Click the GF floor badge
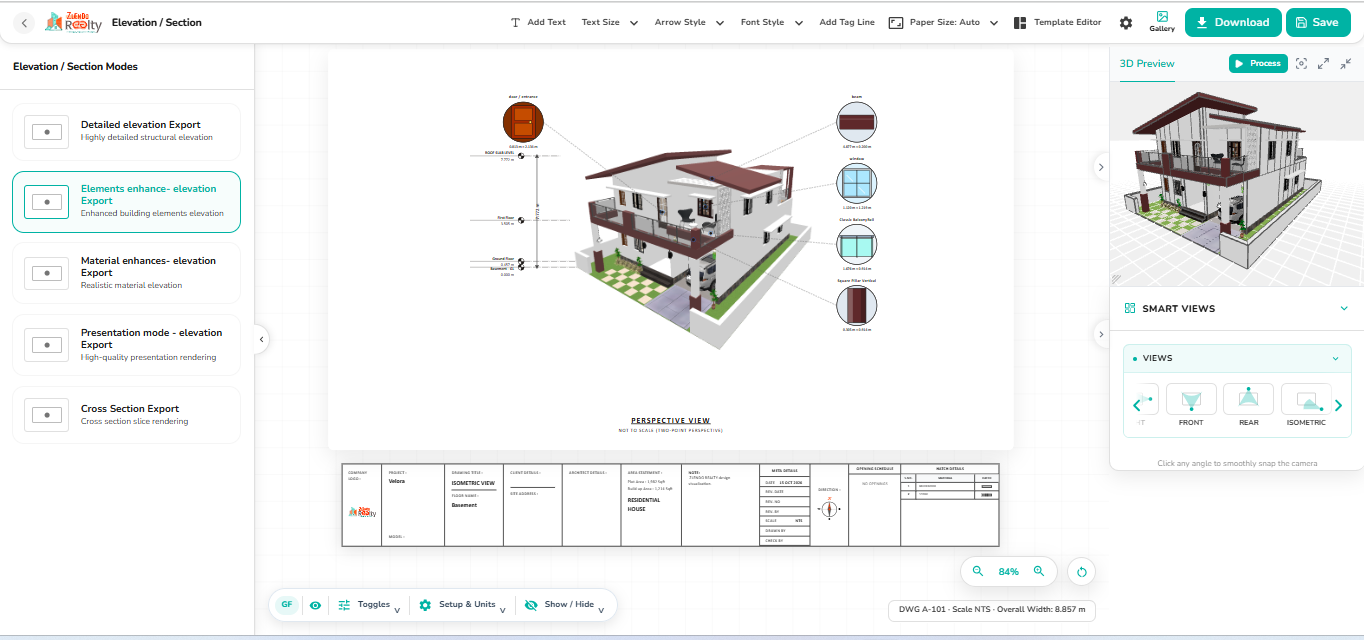This screenshot has height=640, width=1364. click(287, 605)
